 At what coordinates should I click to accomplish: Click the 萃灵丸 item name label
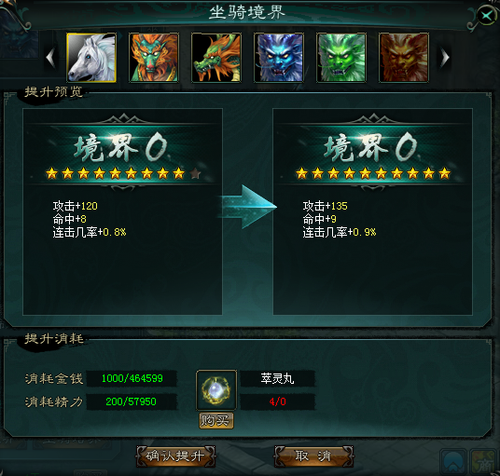coord(278,379)
